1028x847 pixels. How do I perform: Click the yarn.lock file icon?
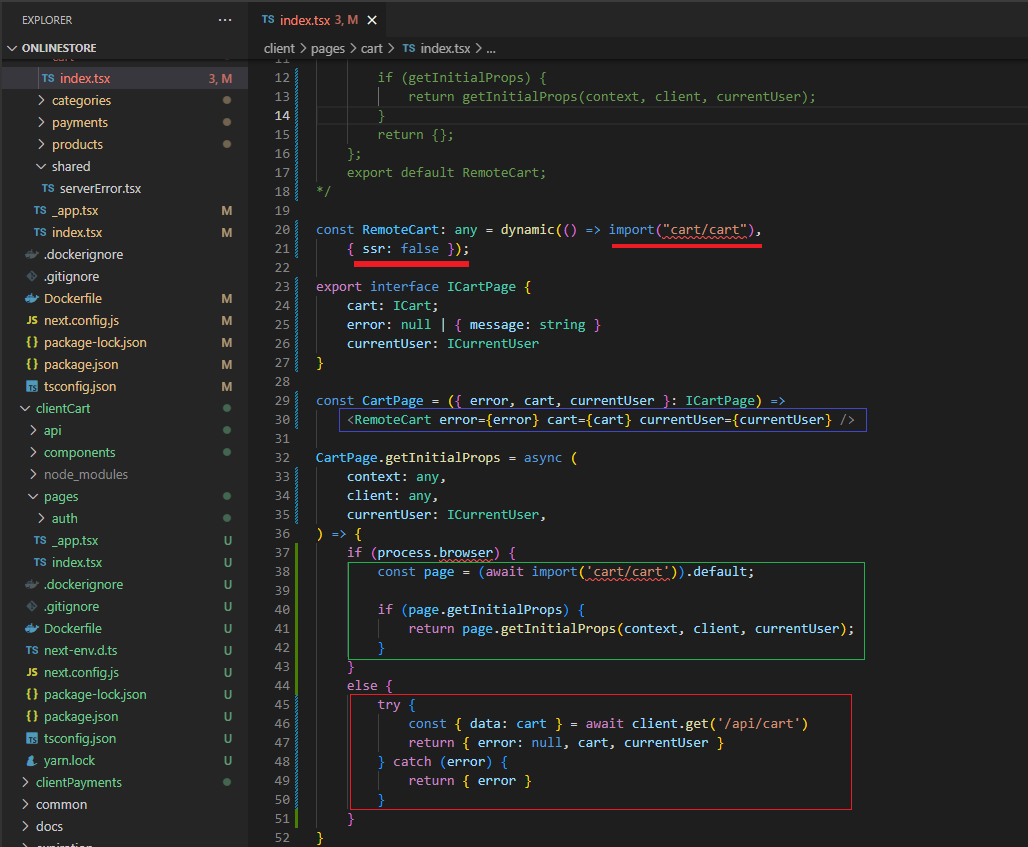pyautogui.click(x=32, y=760)
